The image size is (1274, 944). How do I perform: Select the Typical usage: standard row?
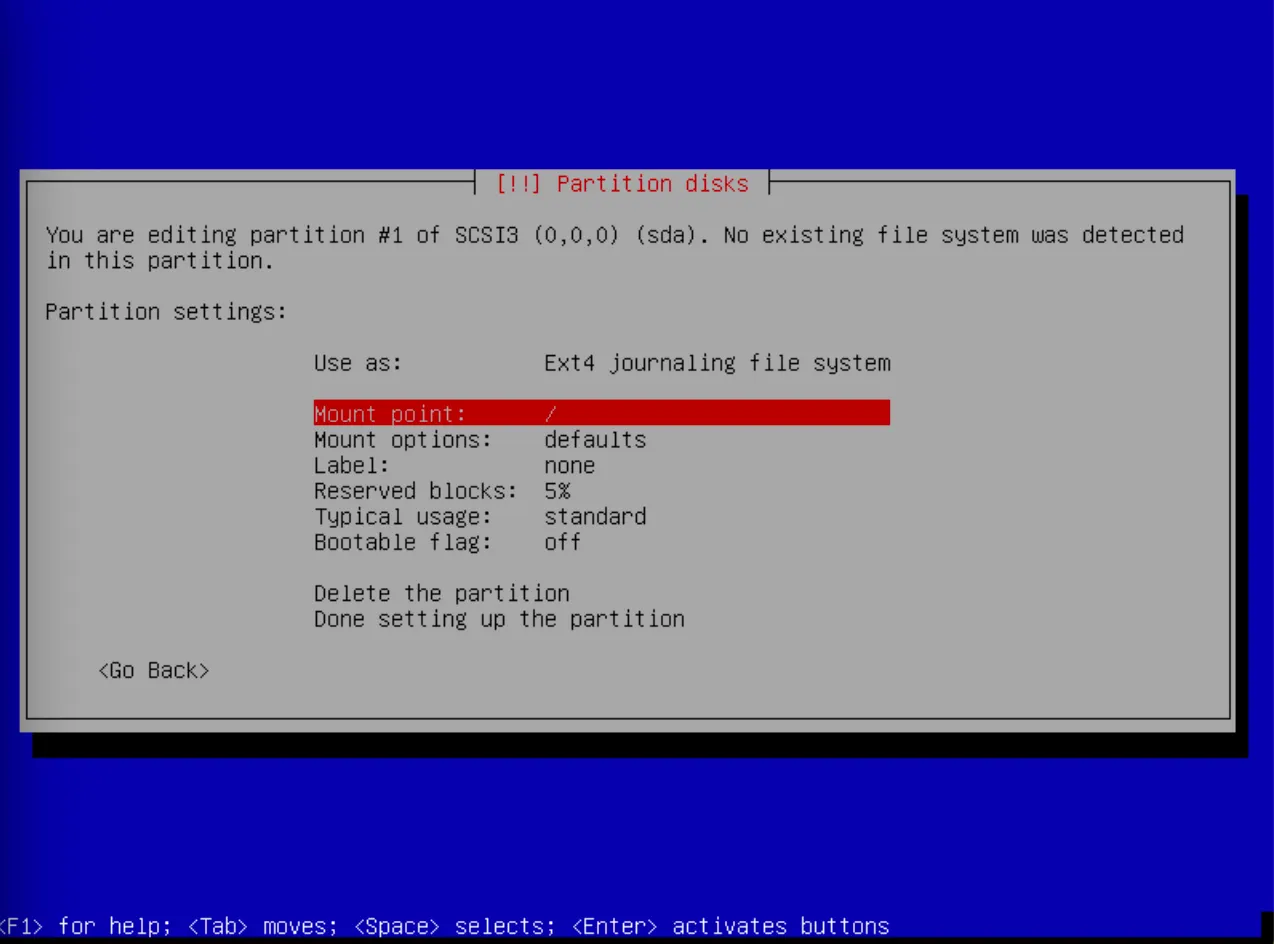coord(480,517)
